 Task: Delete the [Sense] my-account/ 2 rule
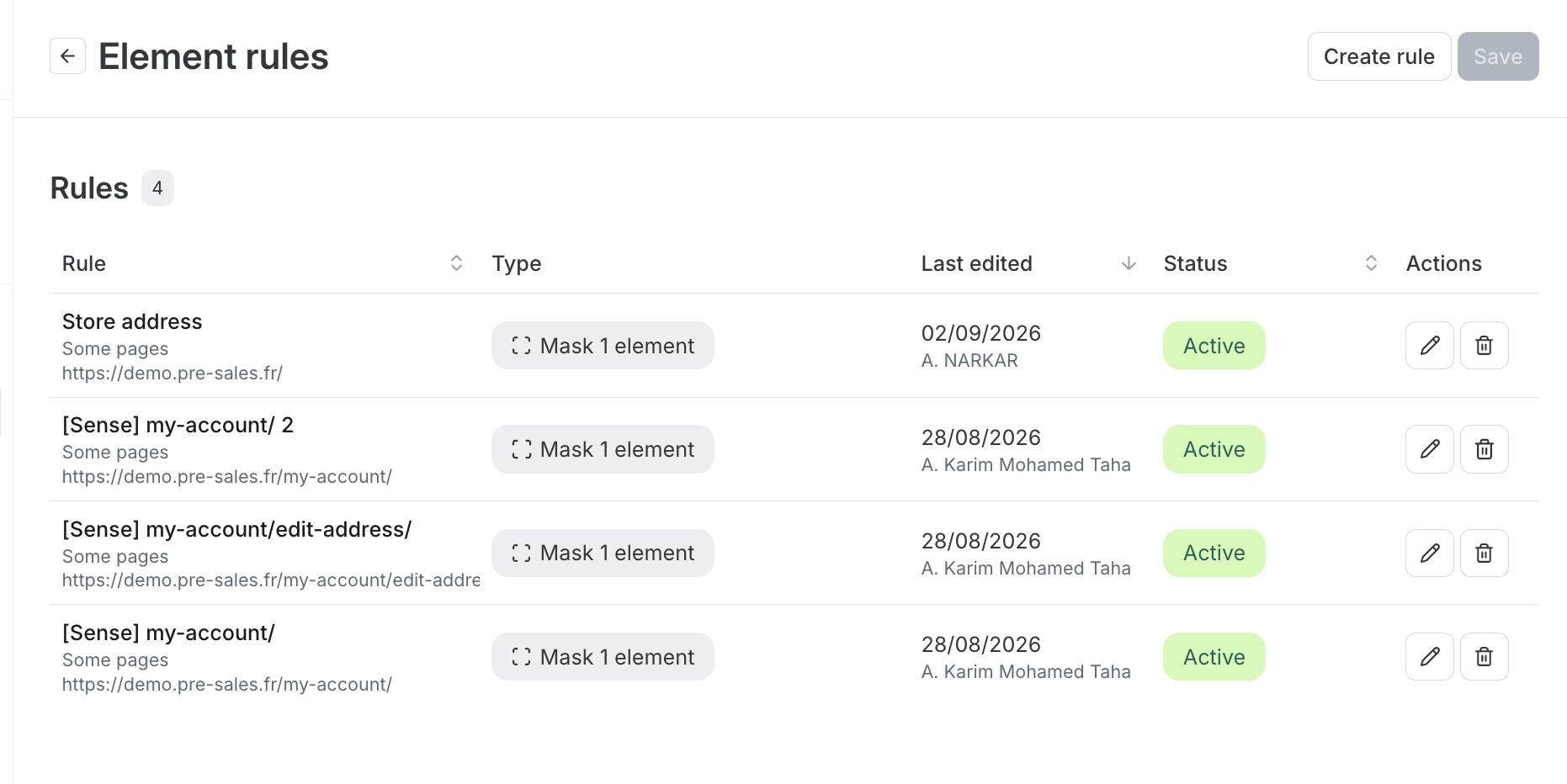pos(1484,449)
